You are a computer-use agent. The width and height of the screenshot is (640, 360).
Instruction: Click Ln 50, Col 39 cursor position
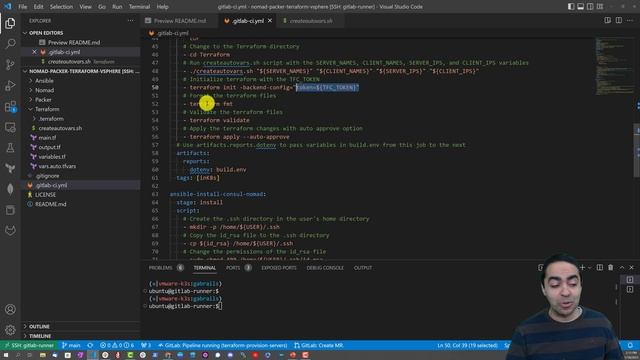467,345
